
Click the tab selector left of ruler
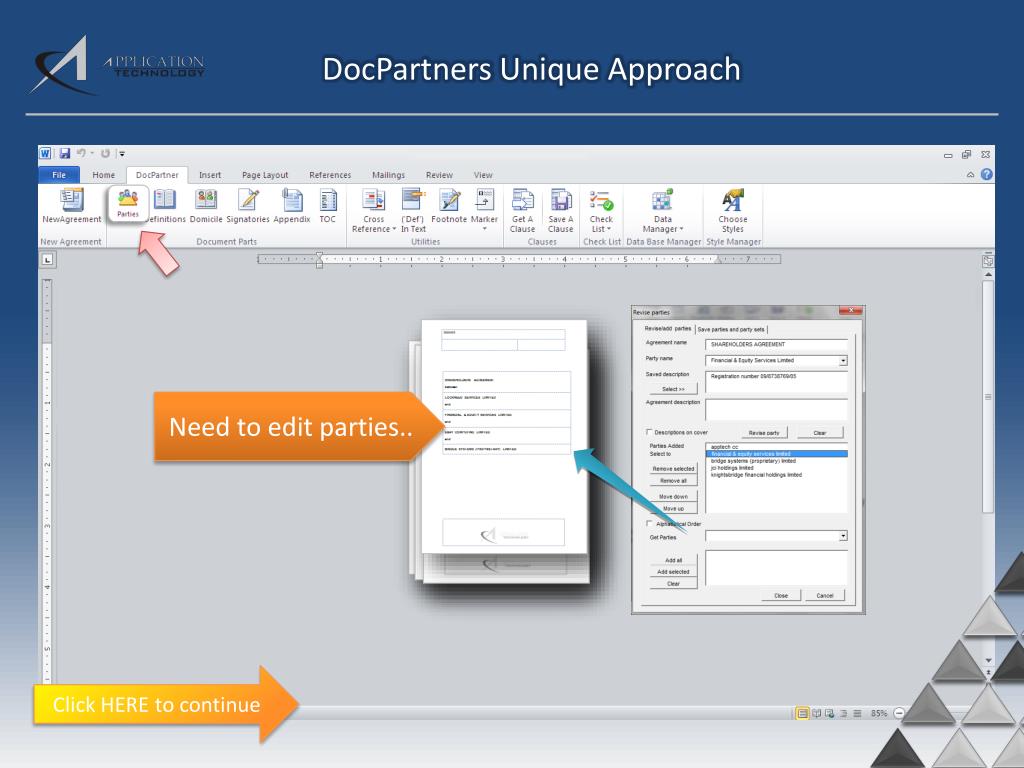click(48, 260)
